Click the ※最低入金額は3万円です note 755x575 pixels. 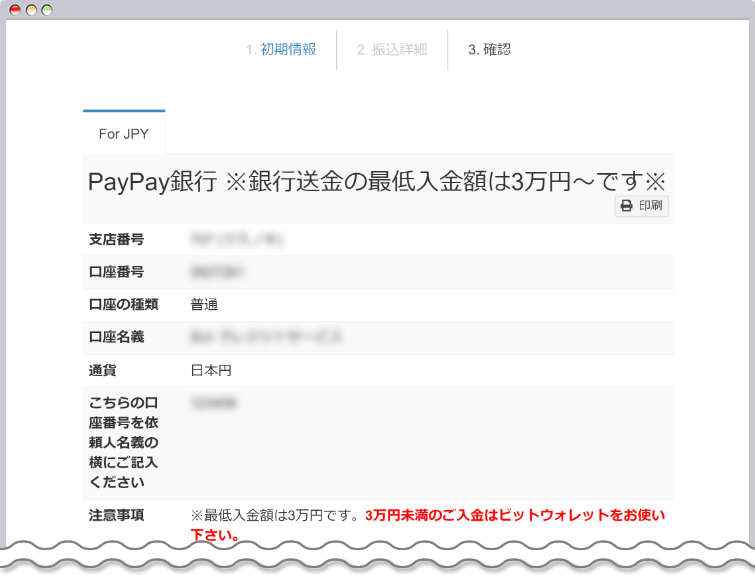point(274,515)
